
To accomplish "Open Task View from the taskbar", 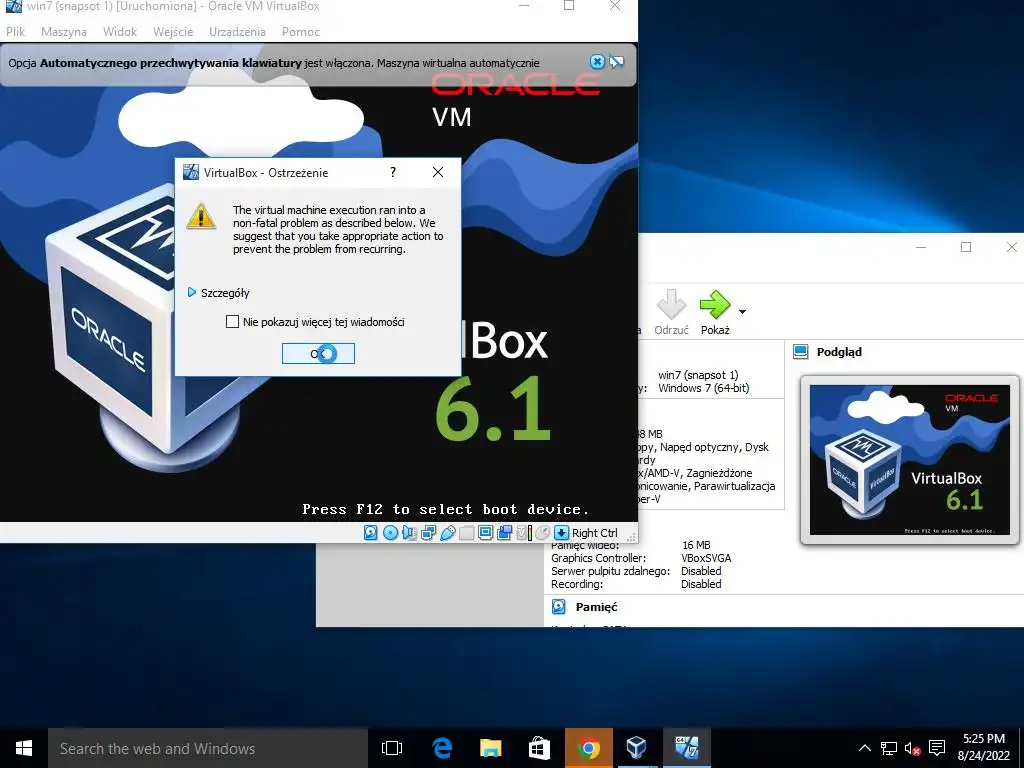I will (392, 748).
